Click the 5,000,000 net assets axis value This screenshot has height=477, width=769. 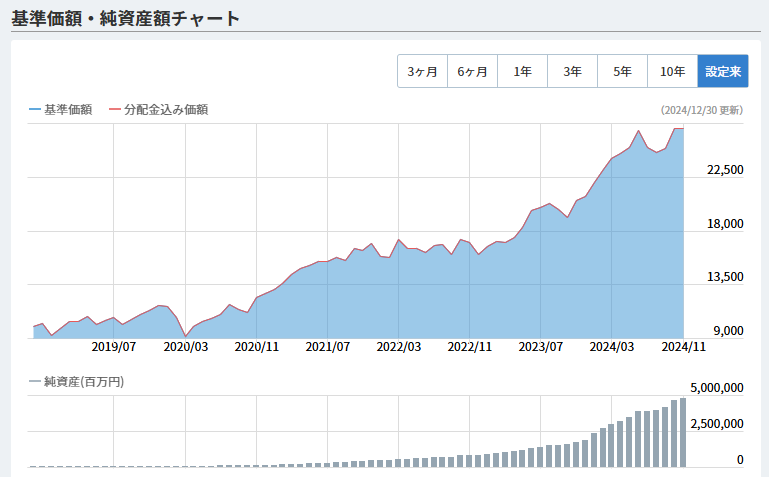tap(717, 388)
